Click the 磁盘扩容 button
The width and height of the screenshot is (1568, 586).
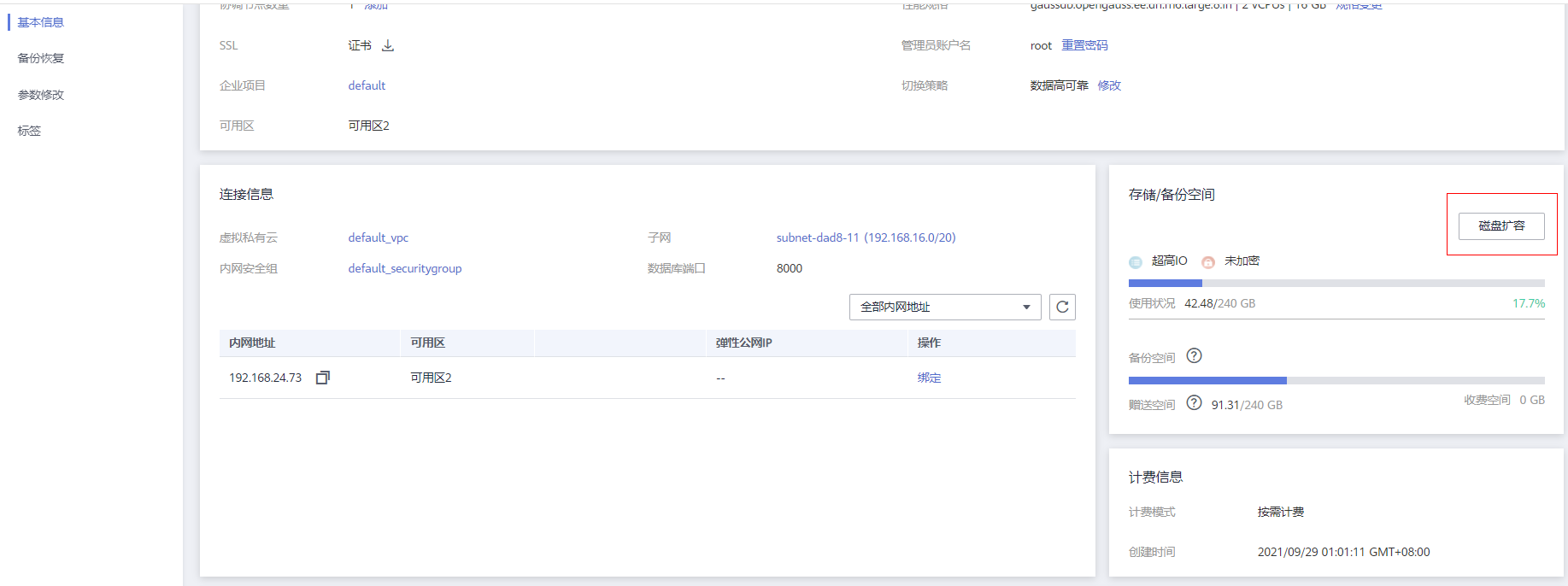click(x=1501, y=226)
